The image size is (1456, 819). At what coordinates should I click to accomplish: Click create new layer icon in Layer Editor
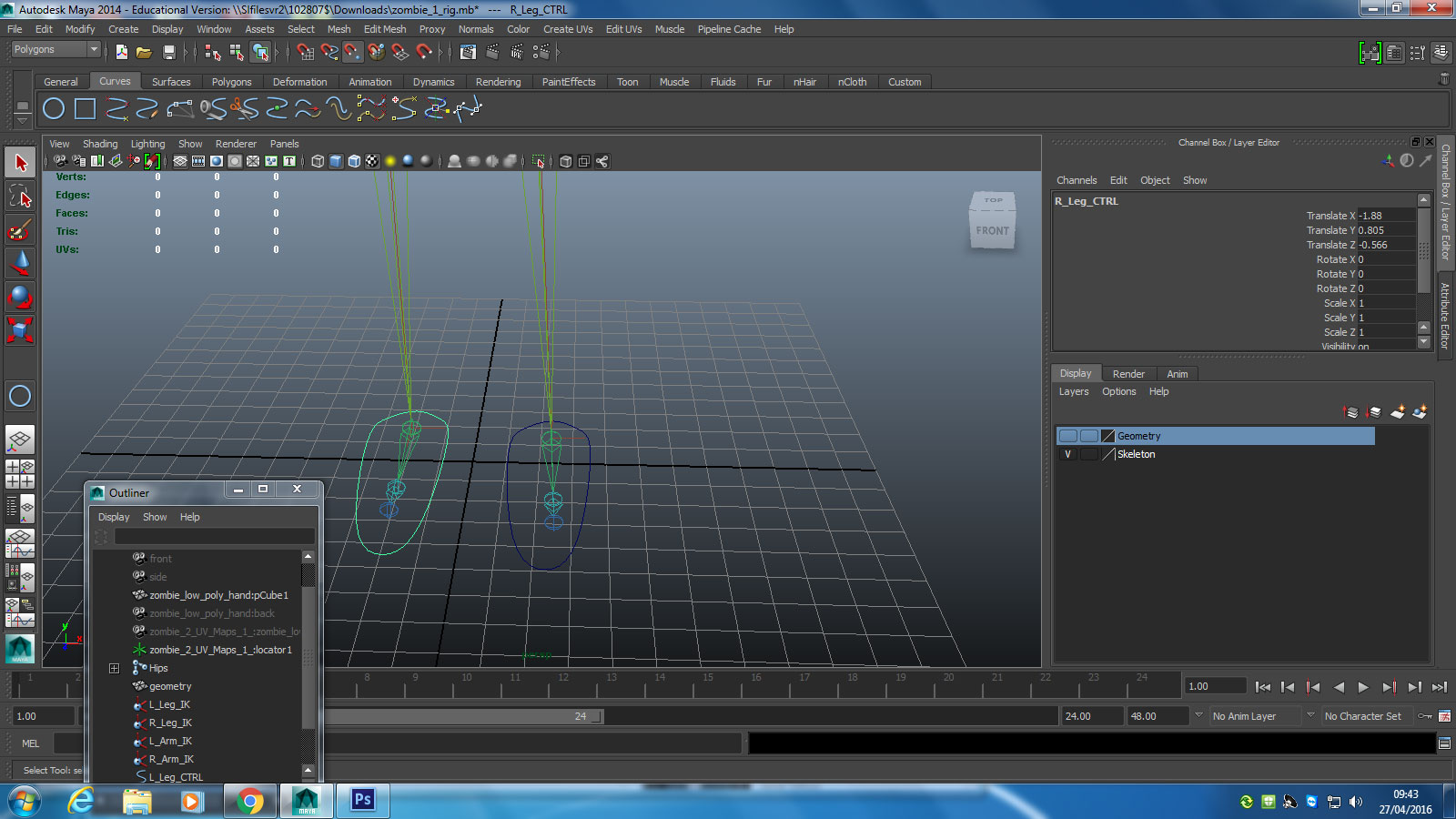pyautogui.click(x=1398, y=412)
